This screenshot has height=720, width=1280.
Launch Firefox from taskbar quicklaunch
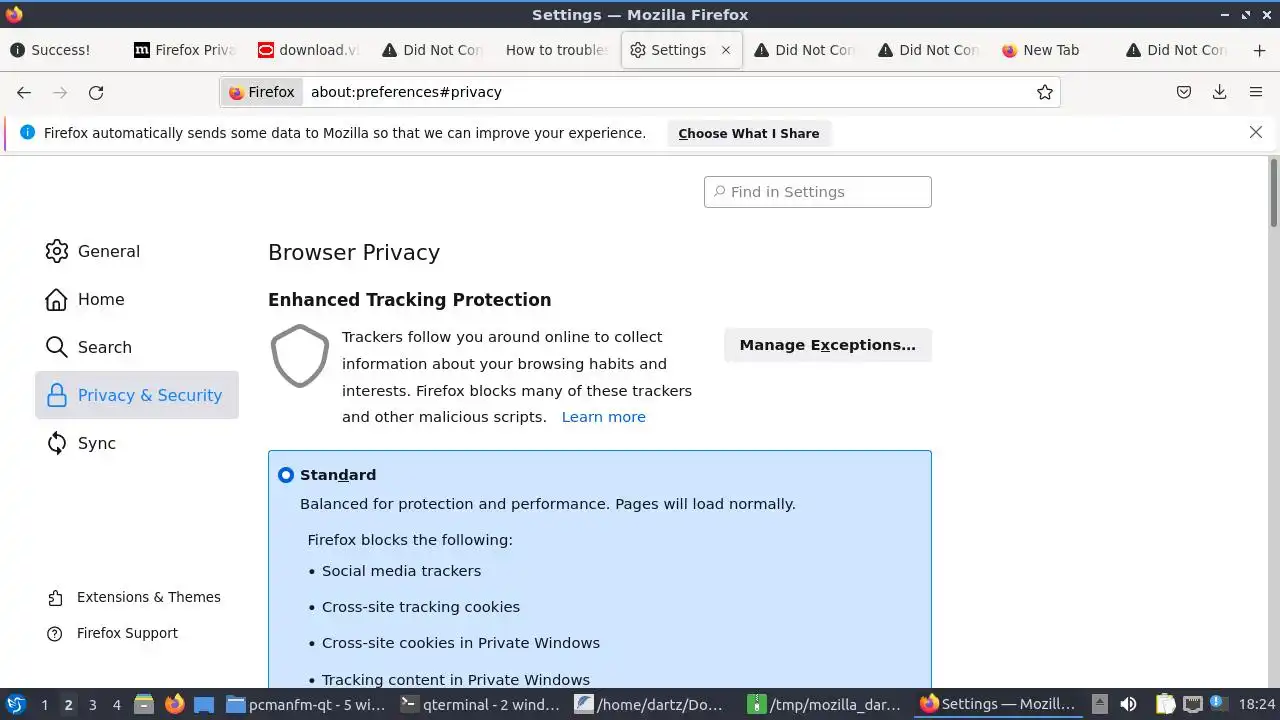tap(174, 704)
